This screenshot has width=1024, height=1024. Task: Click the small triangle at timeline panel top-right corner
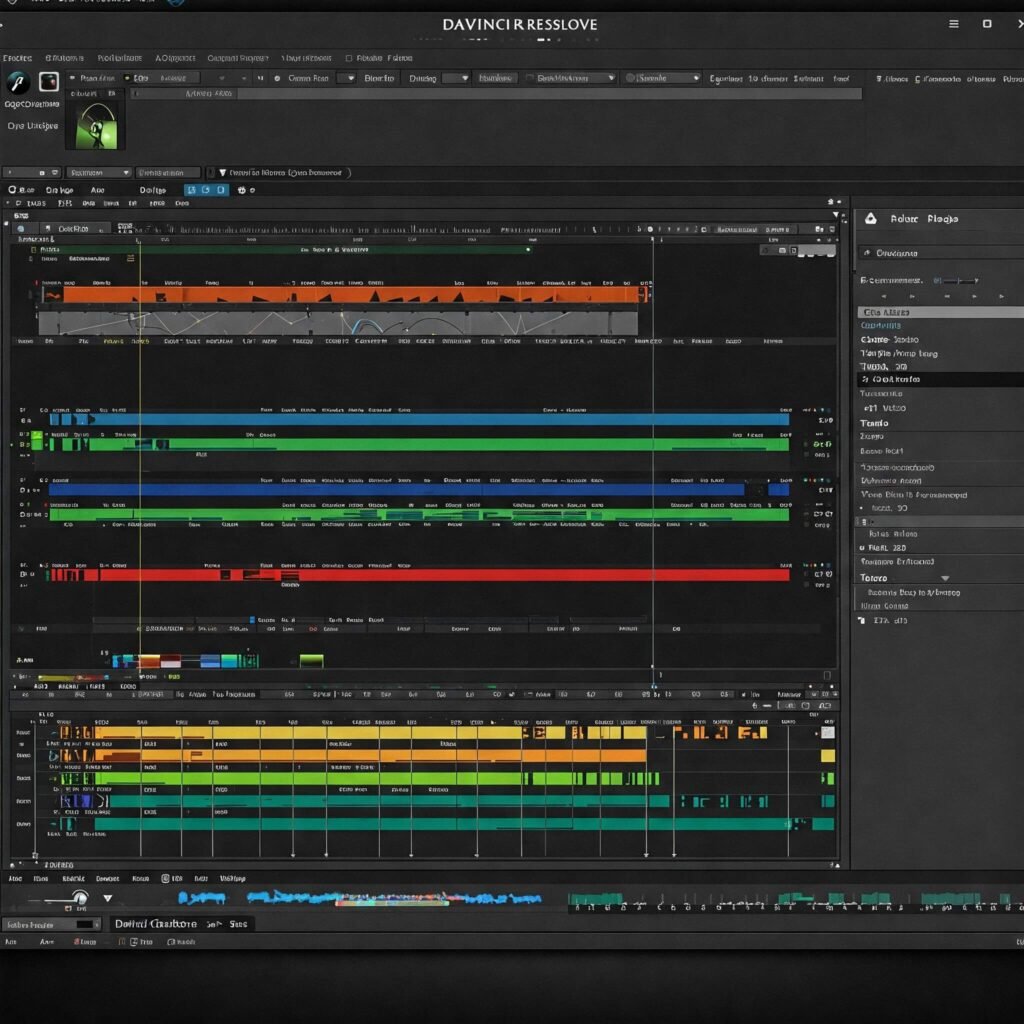(x=835, y=215)
